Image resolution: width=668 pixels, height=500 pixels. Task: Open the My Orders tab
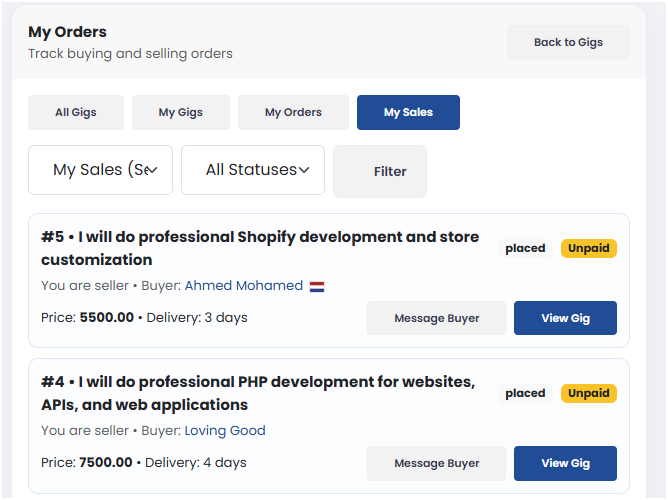(293, 113)
